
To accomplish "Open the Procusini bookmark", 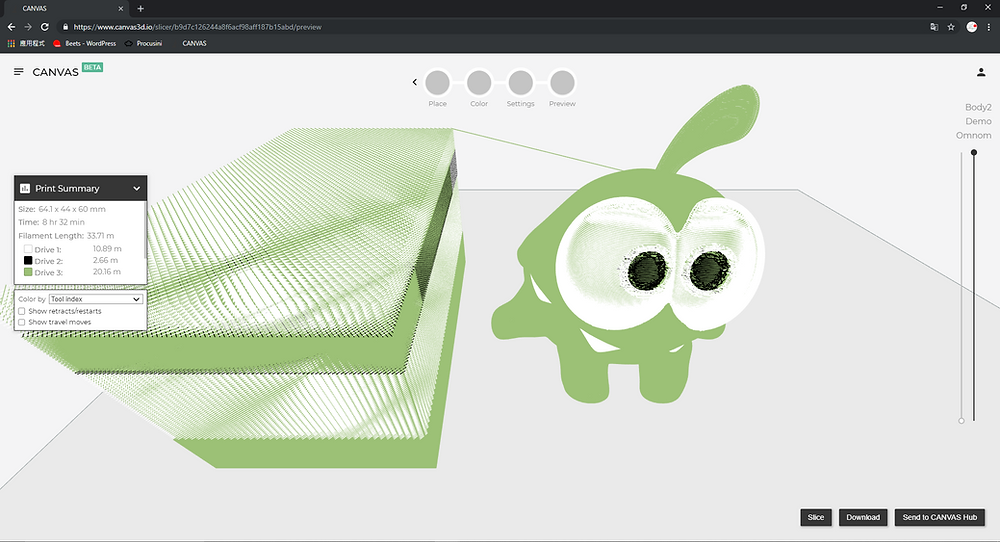I will pyautogui.click(x=143, y=43).
